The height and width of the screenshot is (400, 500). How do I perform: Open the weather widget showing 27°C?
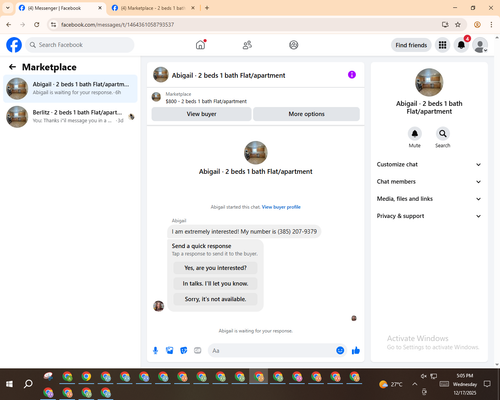pyautogui.click(x=391, y=384)
